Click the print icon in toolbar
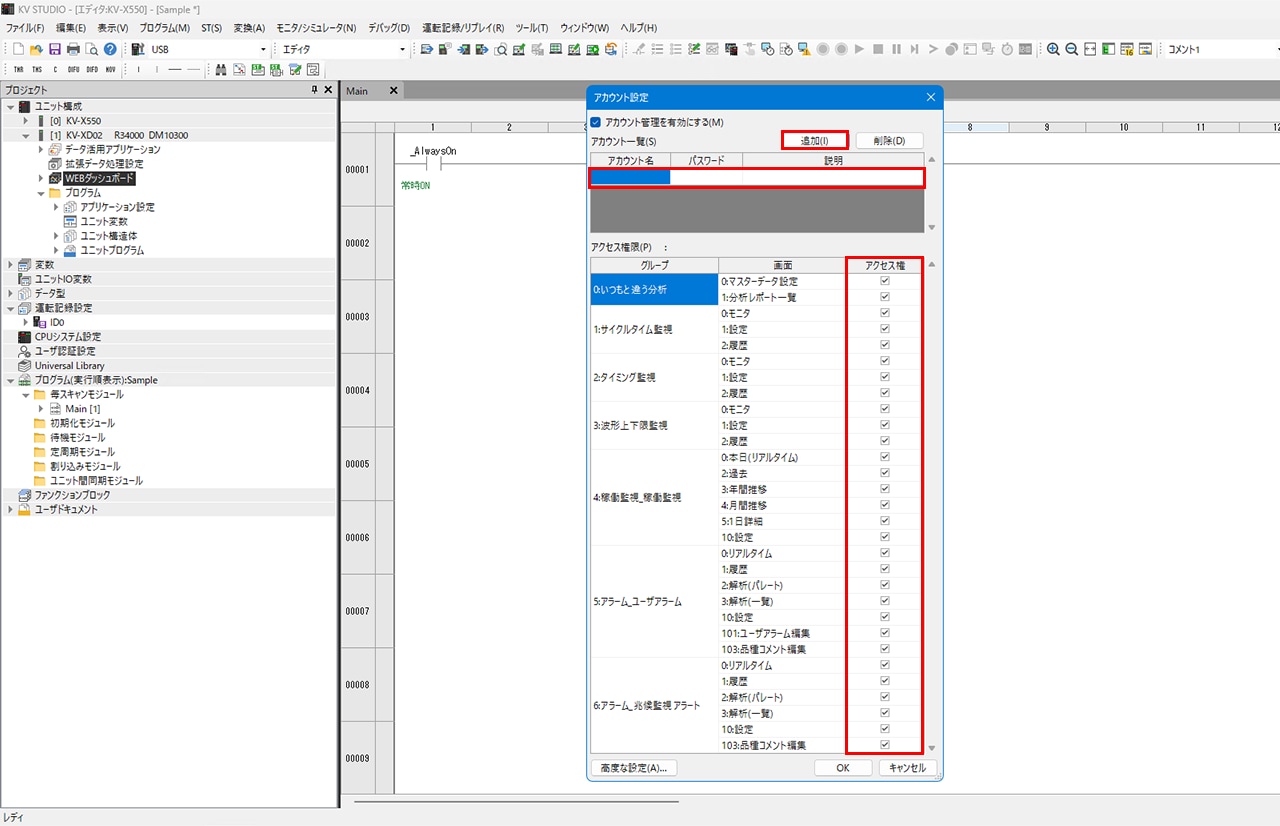Viewport: 1280px width, 826px height. (73, 49)
